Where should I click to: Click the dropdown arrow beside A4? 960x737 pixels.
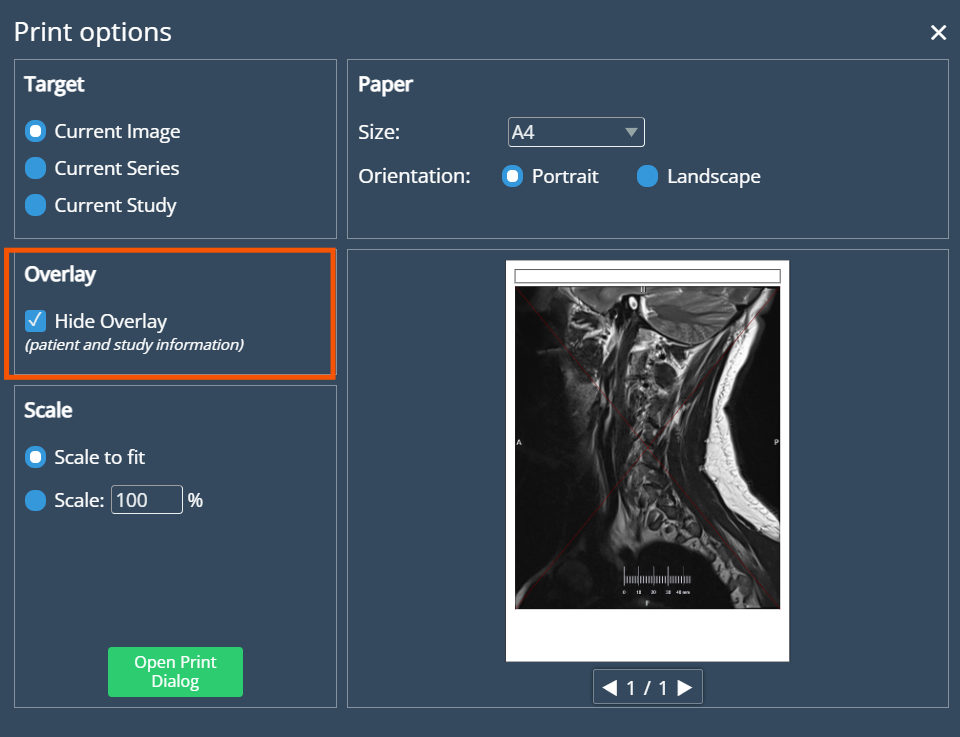point(631,132)
